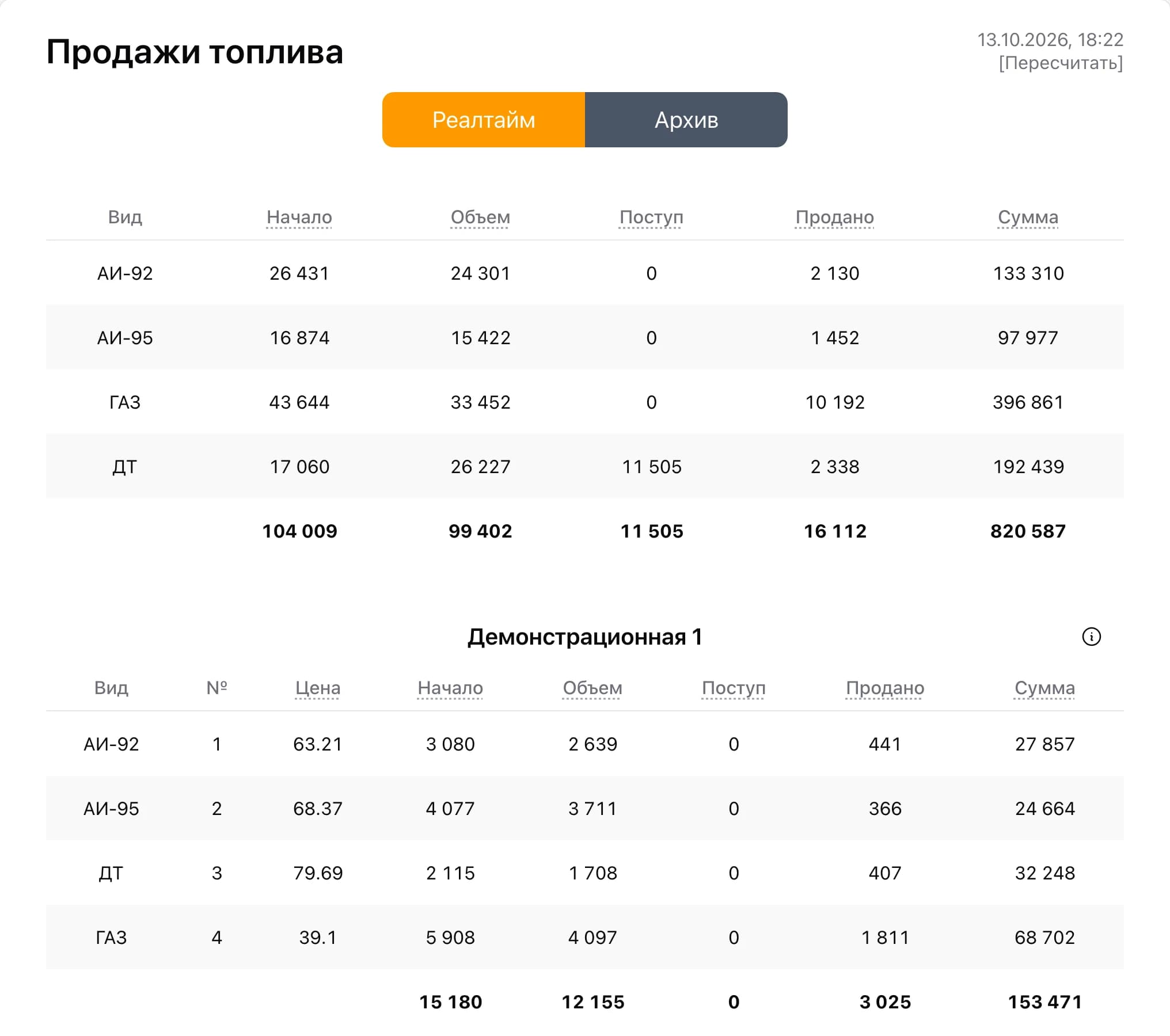Select the cell with value 26 227
Screen dimensions: 1170x1036
[x=480, y=467]
